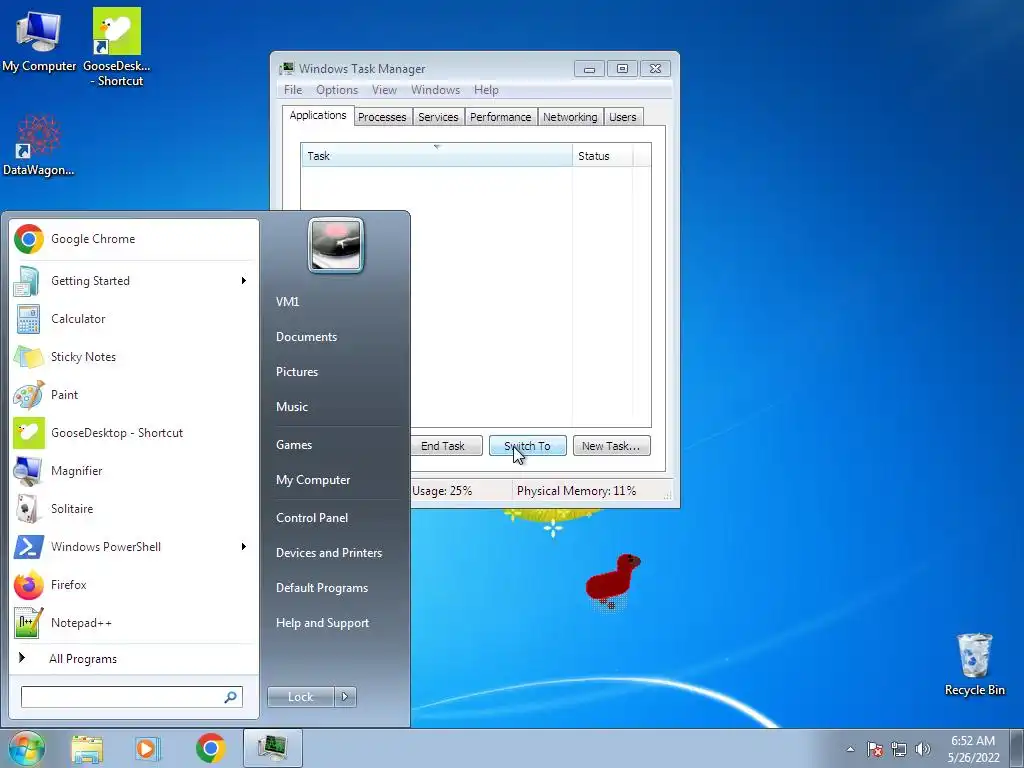Image resolution: width=1024 pixels, height=768 pixels.
Task: Open My Computer in Start menu right pane
Action: (313, 480)
